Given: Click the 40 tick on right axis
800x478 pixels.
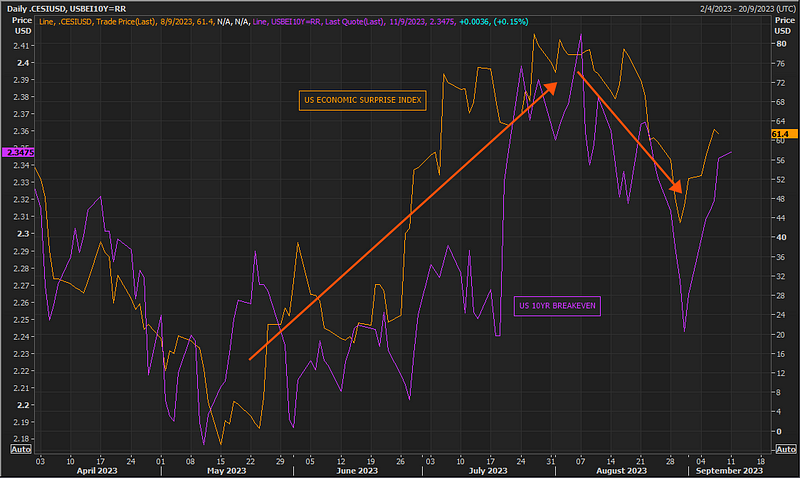Looking at the screenshot, I should (x=781, y=237).
